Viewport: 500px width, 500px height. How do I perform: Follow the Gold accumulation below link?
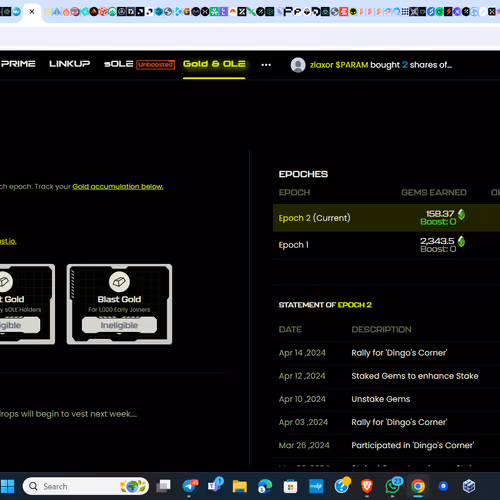118,187
